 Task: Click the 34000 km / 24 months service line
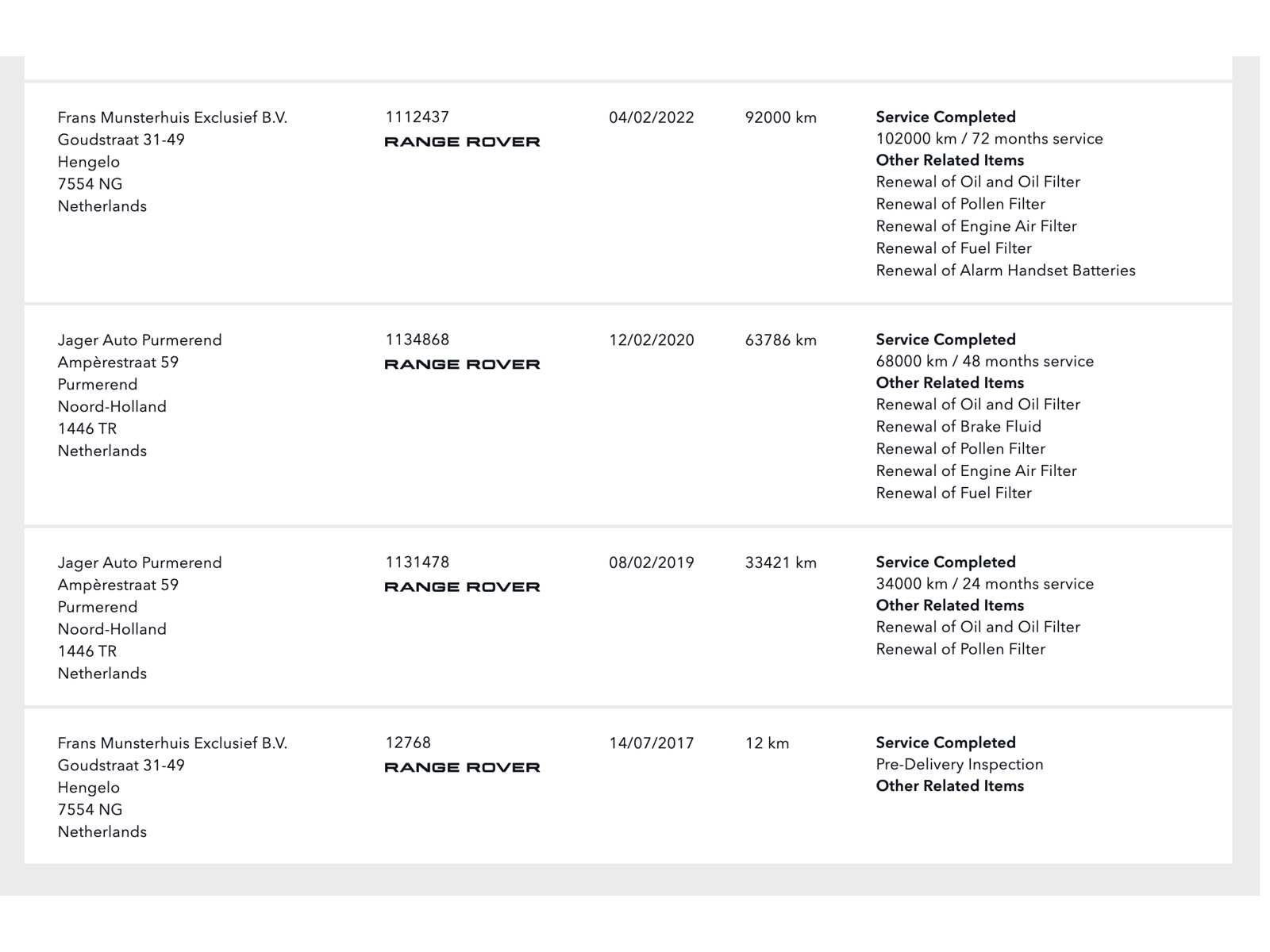click(985, 584)
